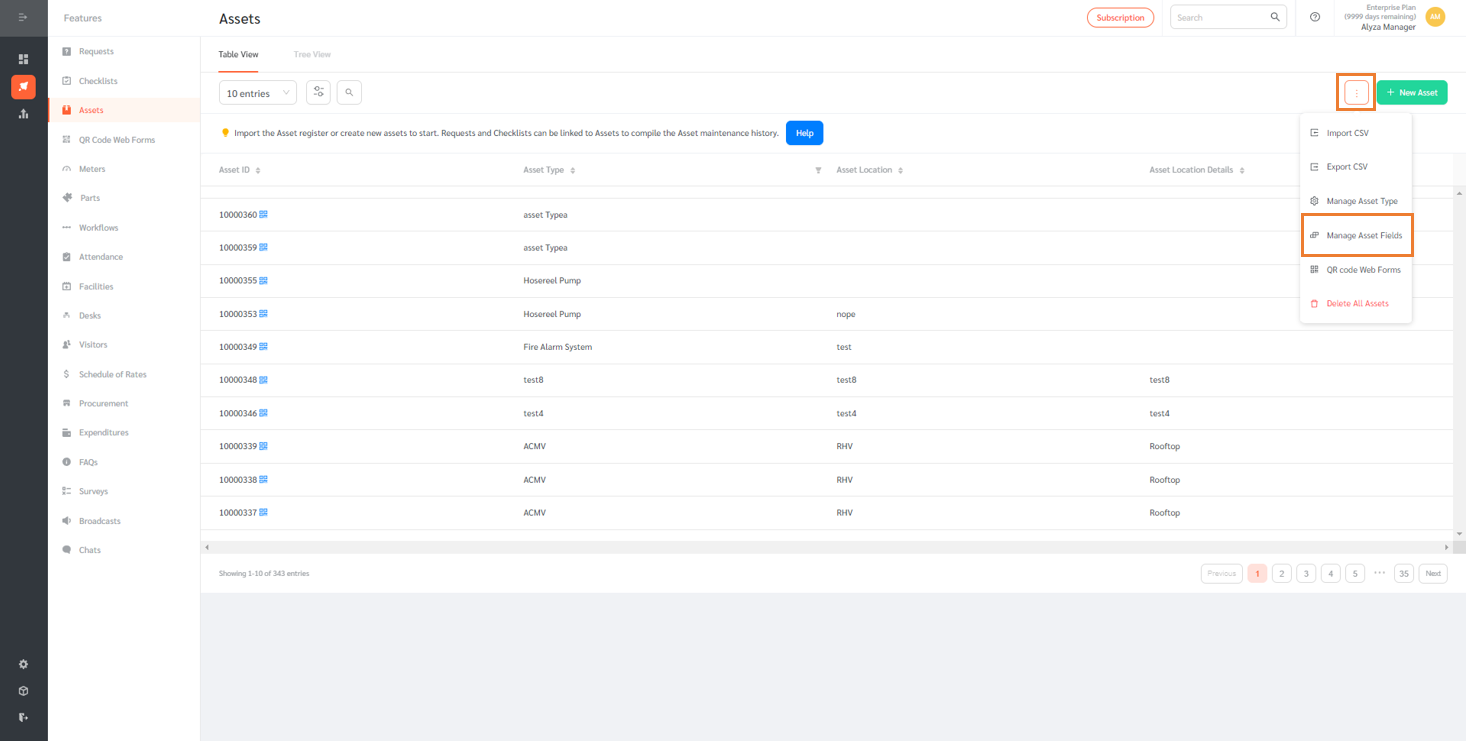1468x741 pixels.
Task: Open the filter settings icon beside entries selector
Action: coord(318,91)
